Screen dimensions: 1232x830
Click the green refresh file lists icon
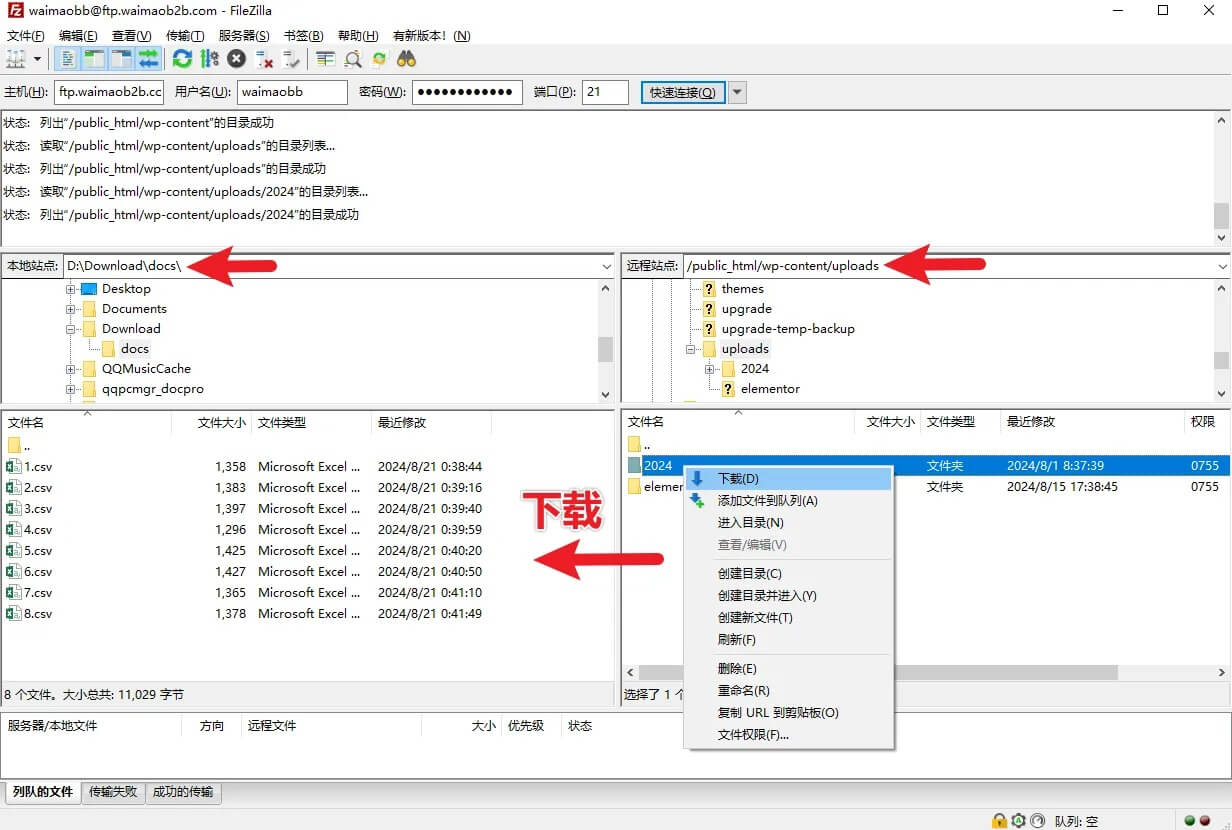point(182,59)
